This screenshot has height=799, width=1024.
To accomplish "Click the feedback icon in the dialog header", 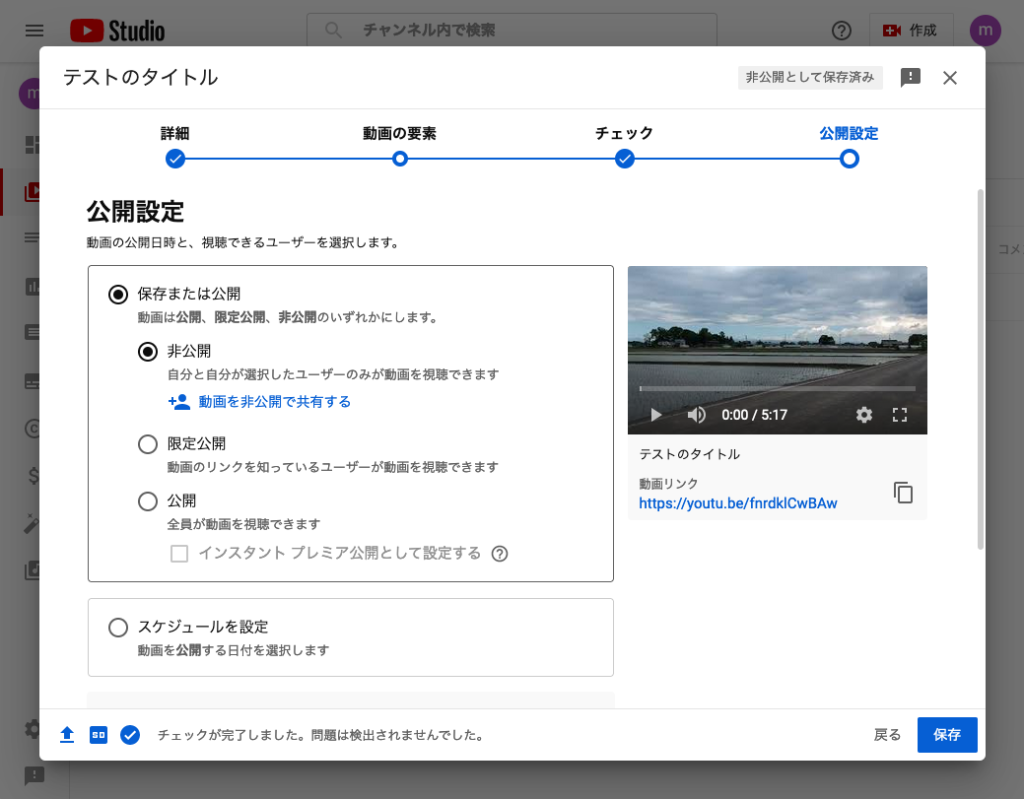I will coord(910,77).
